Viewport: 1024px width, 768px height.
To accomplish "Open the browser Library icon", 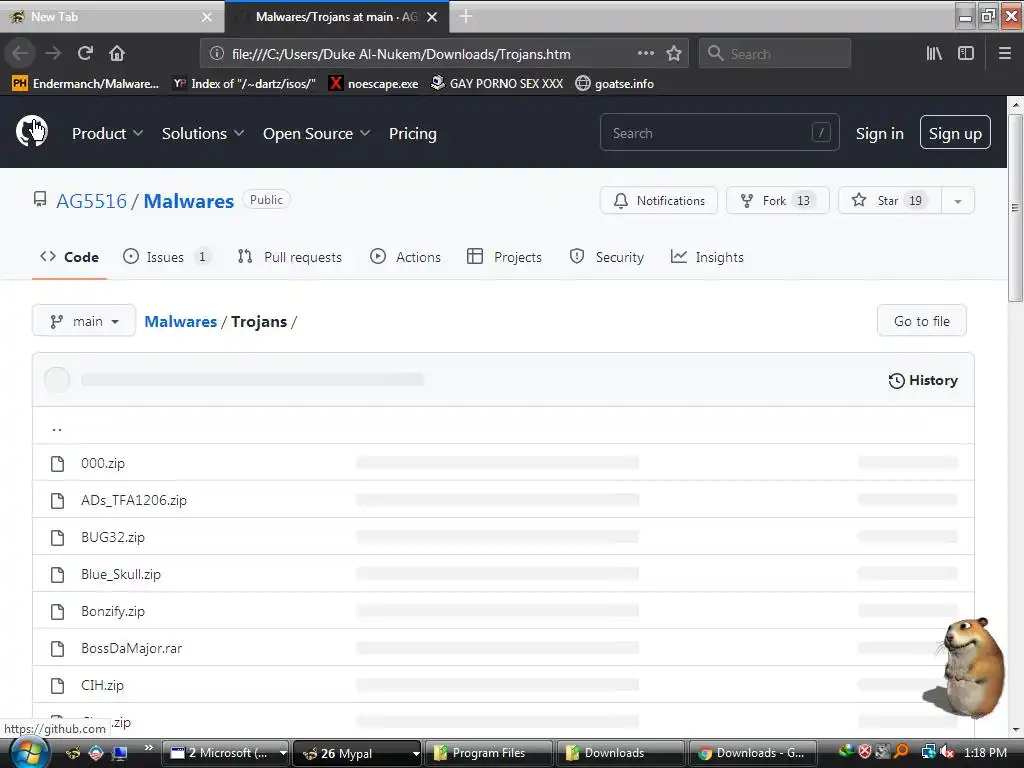I will point(934,54).
